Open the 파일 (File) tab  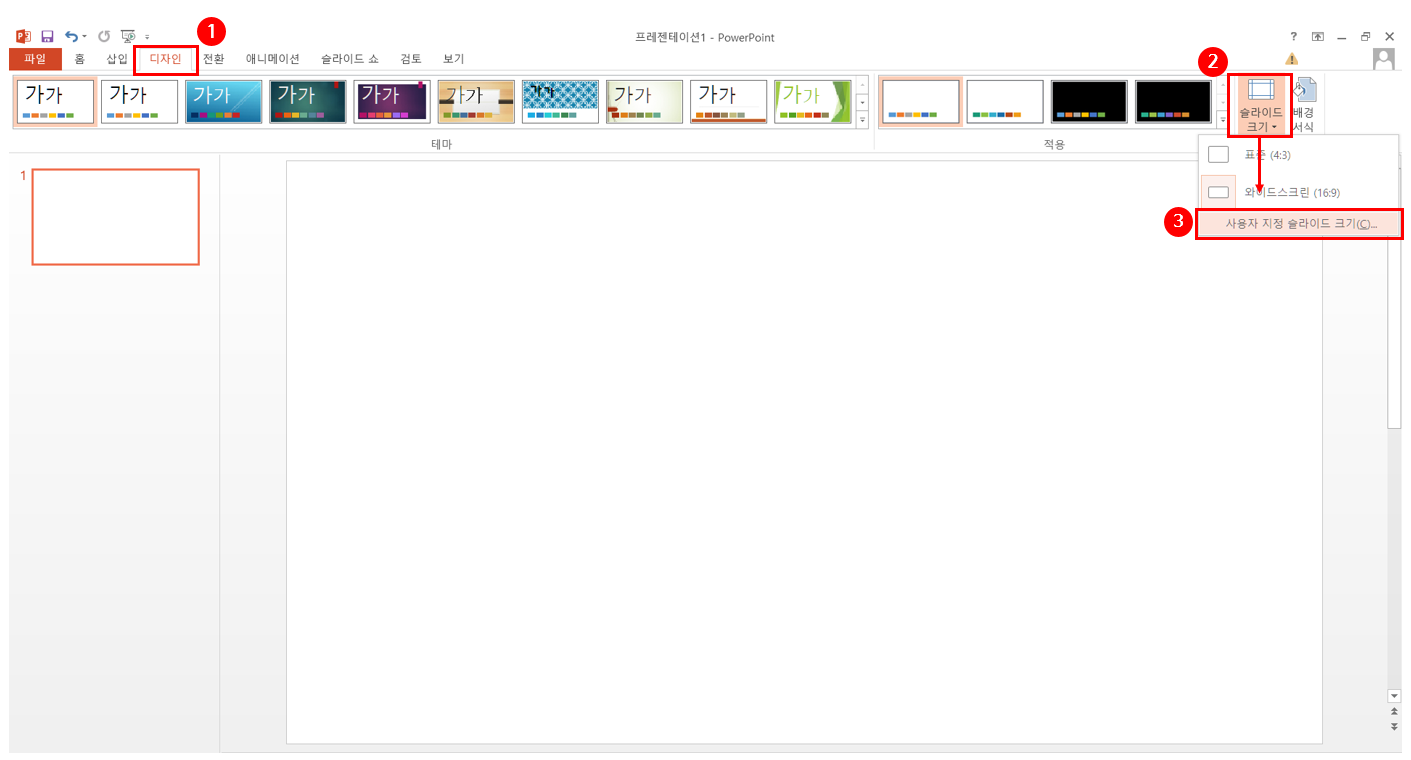[35, 59]
